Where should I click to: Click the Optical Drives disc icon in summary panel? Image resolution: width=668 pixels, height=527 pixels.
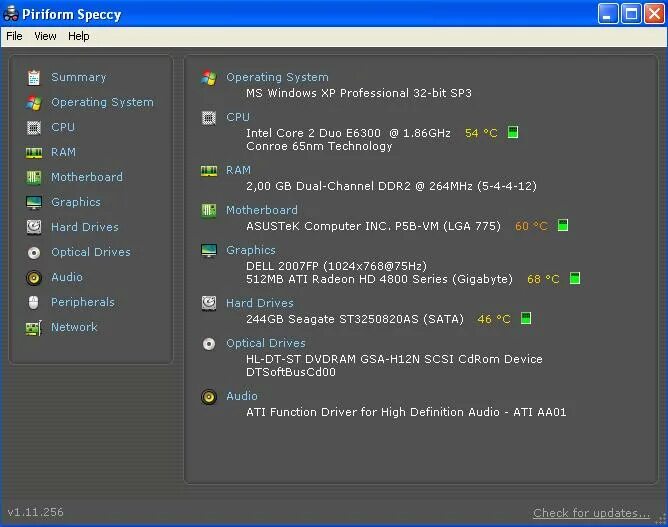coord(209,343)
